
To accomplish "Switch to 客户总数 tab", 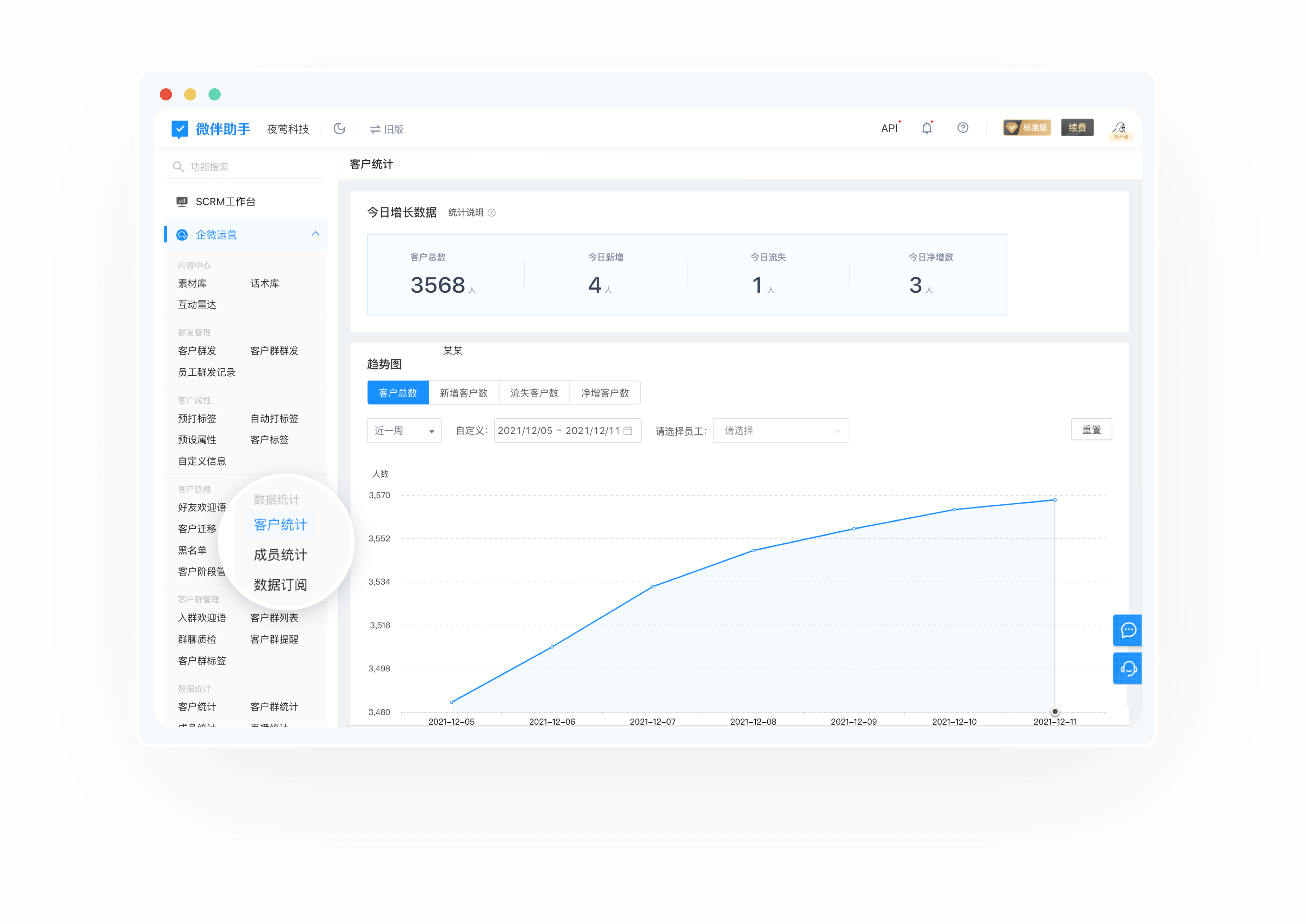I will click(398, 393).
